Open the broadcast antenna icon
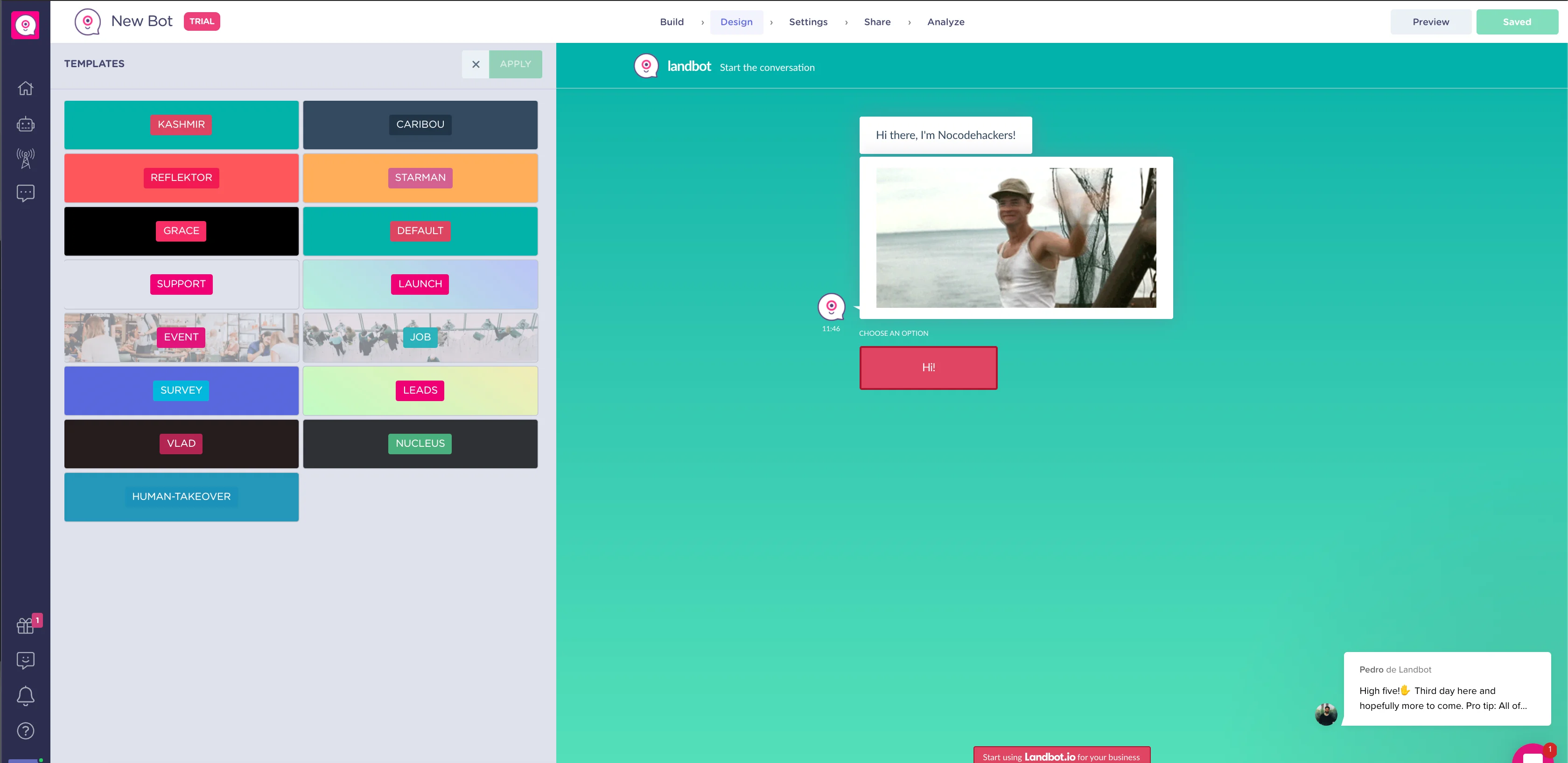 tap(25, 158)
